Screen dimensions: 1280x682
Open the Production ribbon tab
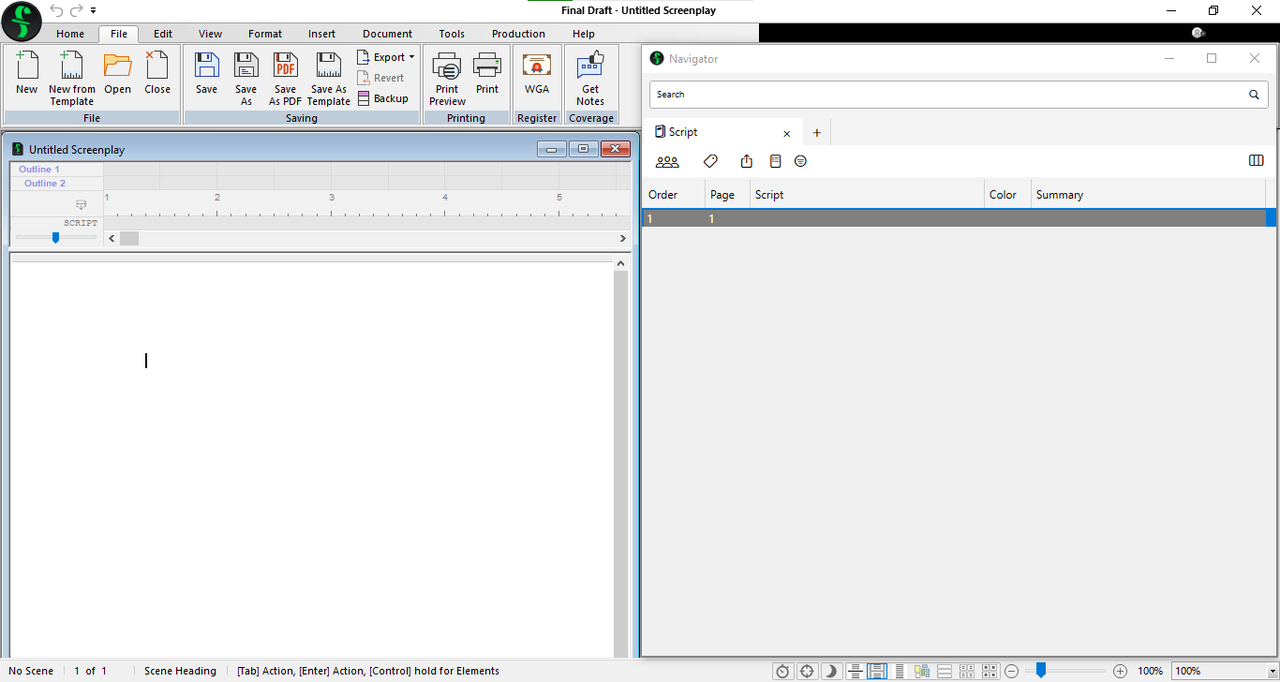[x=519, y=34]
